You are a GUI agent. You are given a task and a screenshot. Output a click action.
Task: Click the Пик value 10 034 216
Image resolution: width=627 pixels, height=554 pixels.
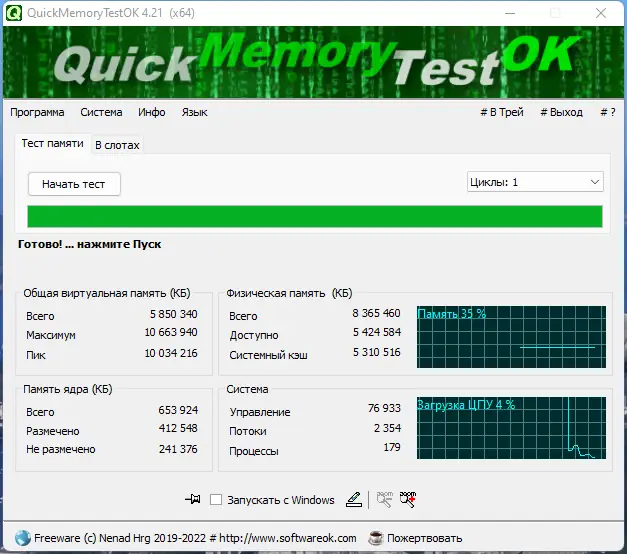[171, 353]
